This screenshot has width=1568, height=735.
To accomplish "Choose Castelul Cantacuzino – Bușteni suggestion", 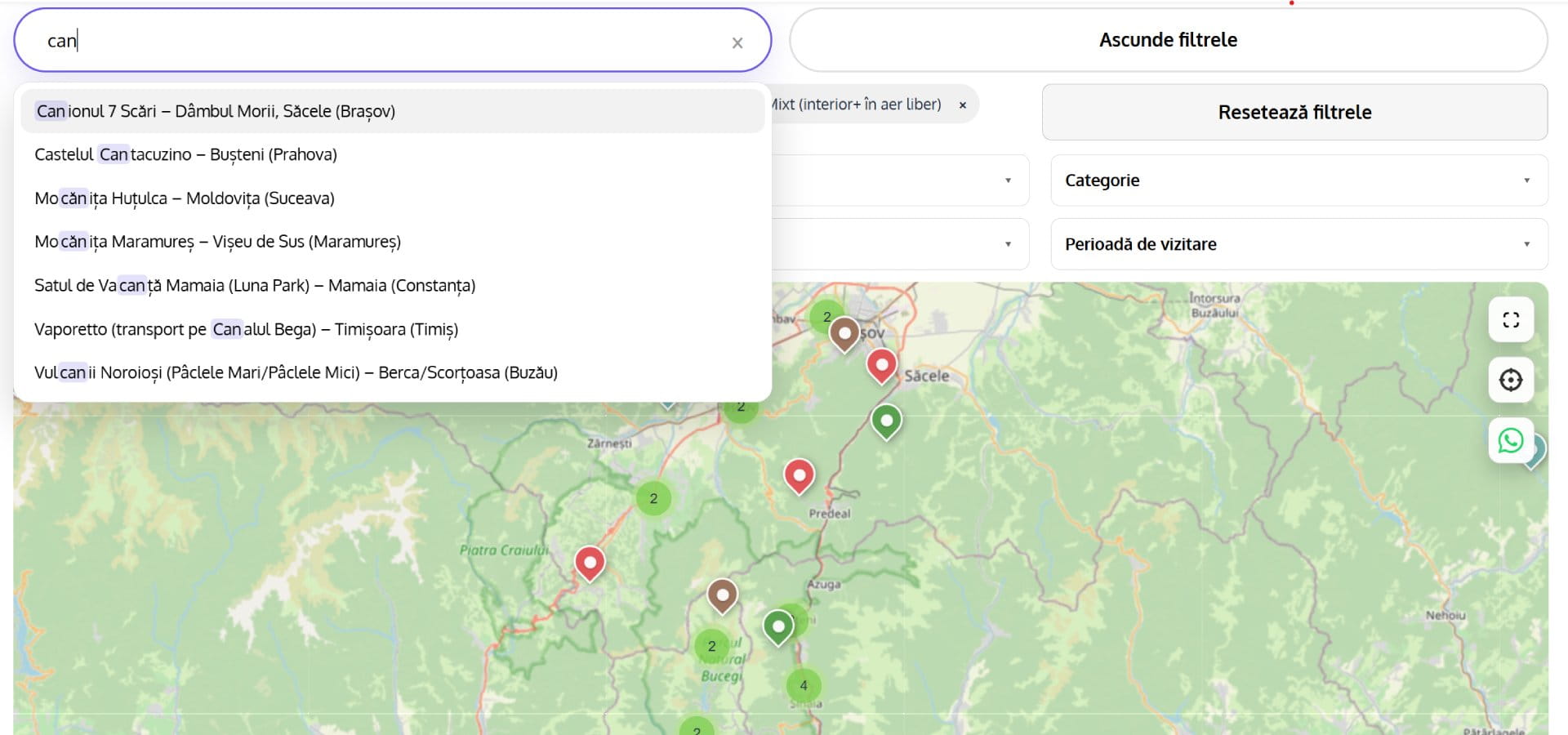I will pos(392,154).
